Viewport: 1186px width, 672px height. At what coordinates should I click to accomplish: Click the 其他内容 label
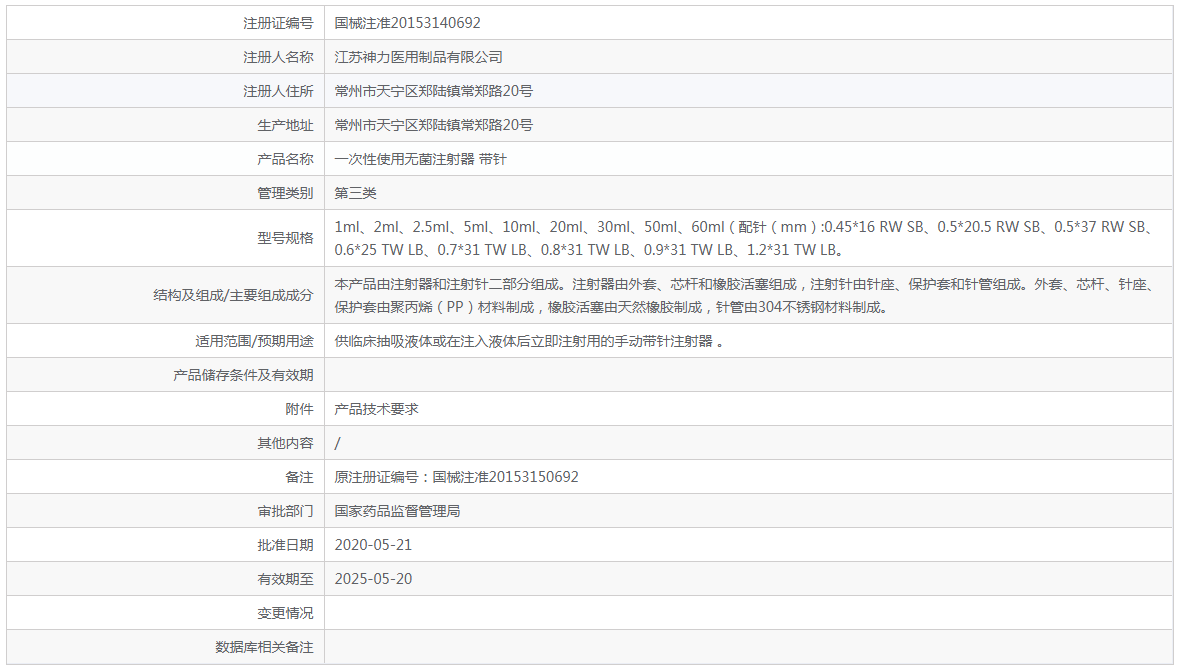click(x=285, y=443)
